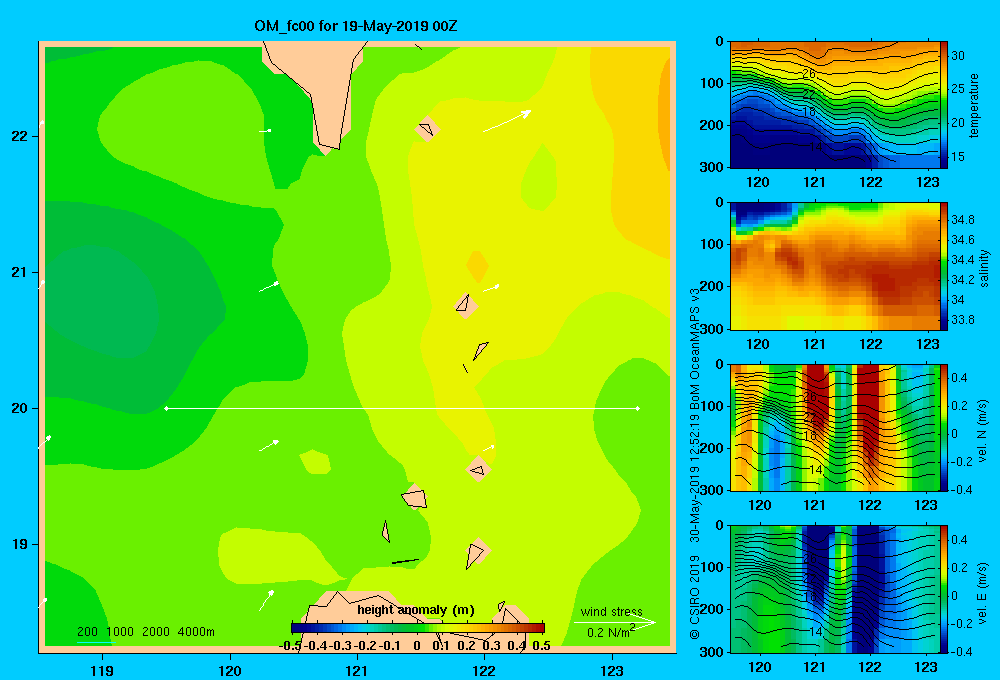Click the 26 isotherm label in temperature panel

tap(809, 74)
